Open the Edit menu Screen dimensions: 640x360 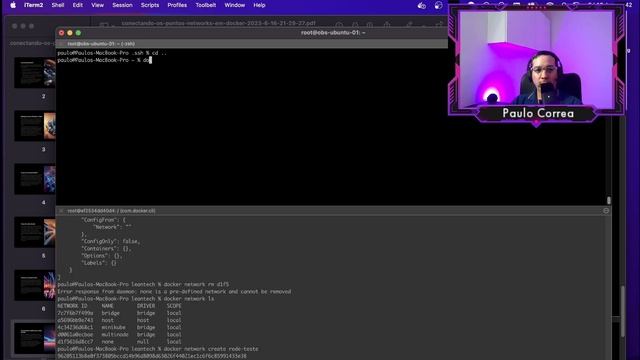[78, 5]
